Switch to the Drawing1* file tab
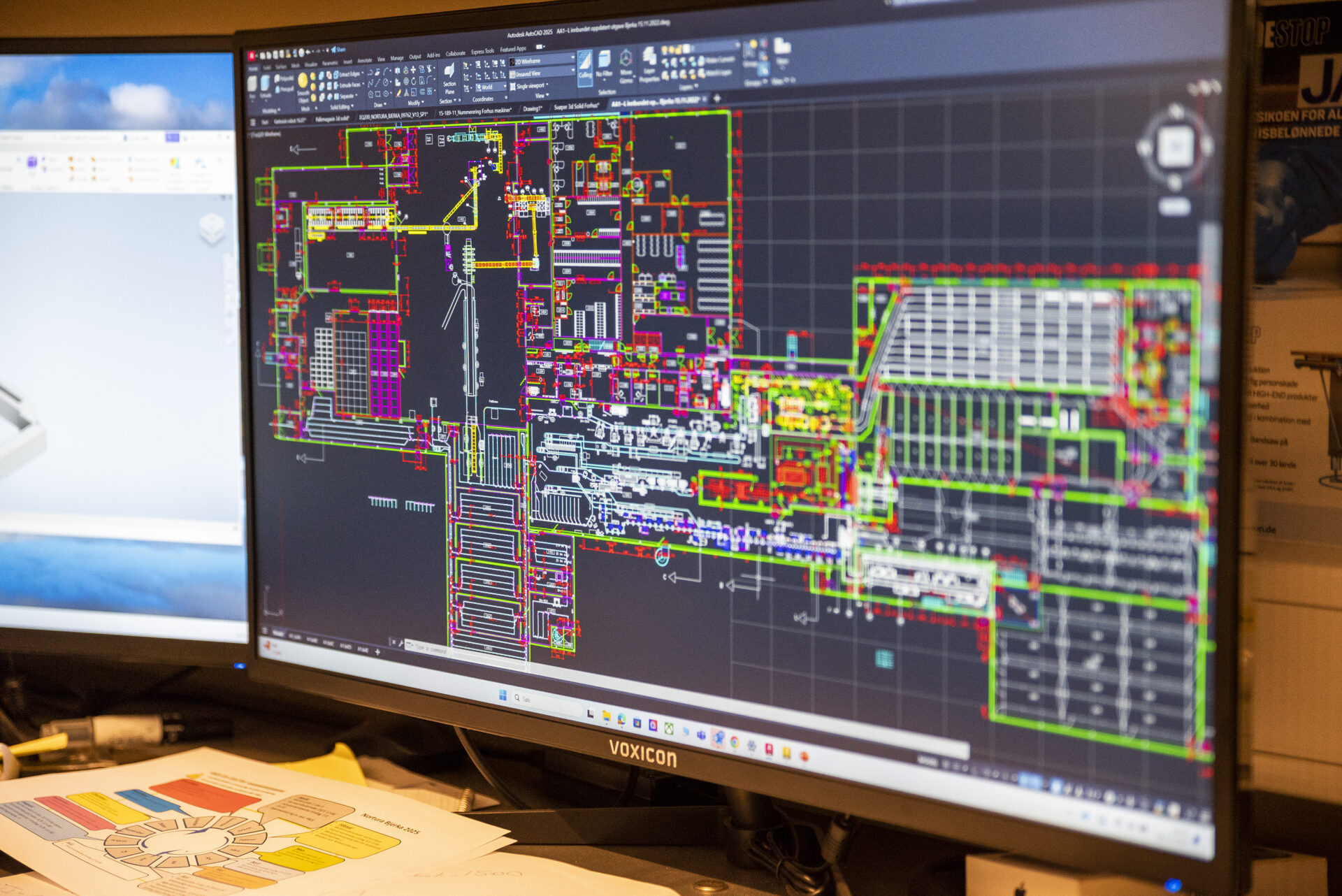This screenshot has height=896, width=1342. coord(532,108)
